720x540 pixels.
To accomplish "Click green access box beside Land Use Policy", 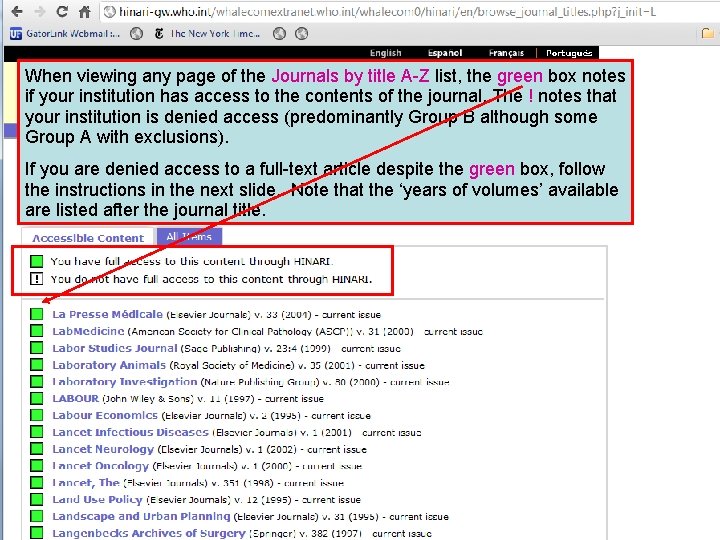I will [36, 499].
